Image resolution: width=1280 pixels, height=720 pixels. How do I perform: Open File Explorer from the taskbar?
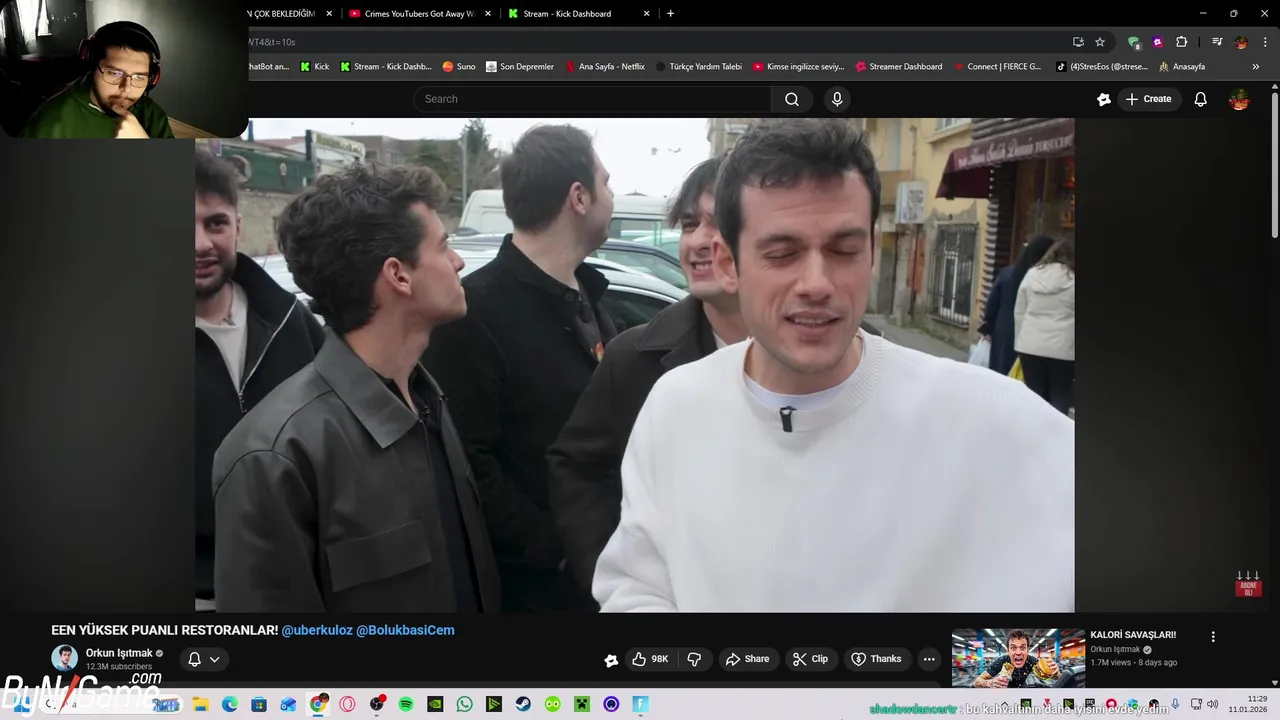pos(200,704)
